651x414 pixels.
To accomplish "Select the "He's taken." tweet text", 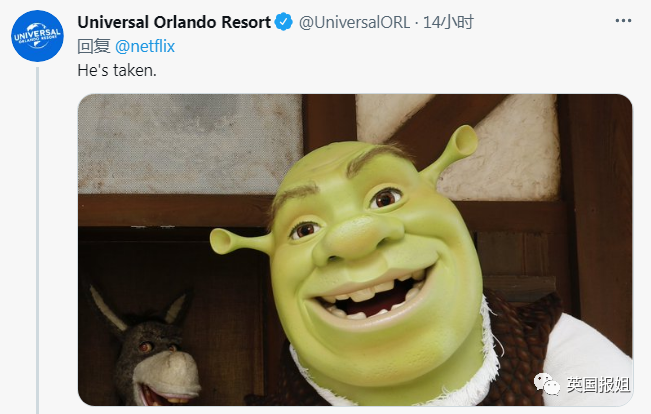I will coord(117,71).
